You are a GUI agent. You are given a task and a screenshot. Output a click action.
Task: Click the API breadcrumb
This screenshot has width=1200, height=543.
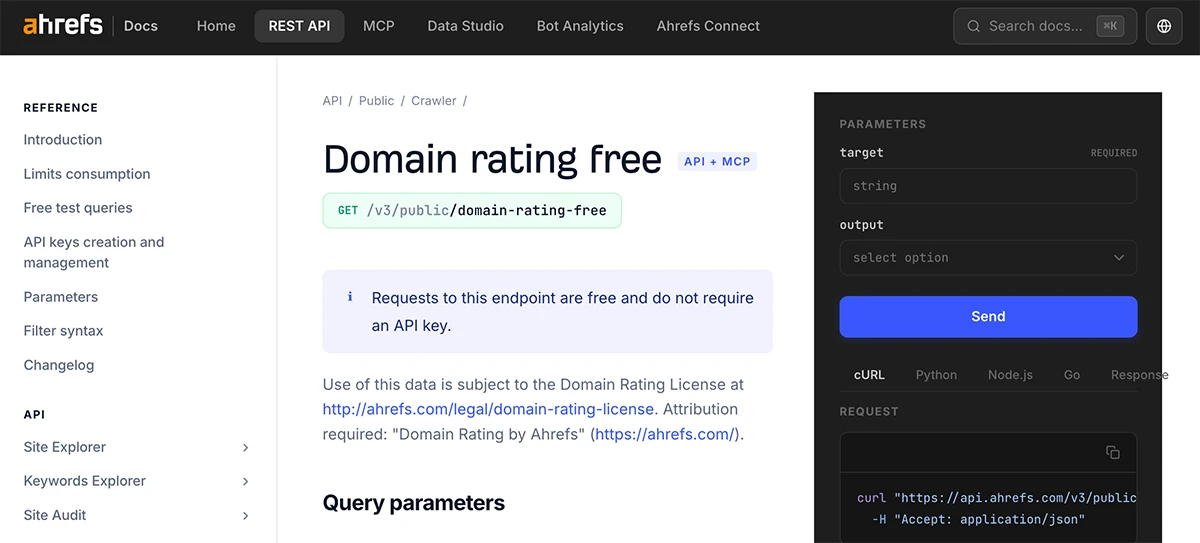(332, 101)
